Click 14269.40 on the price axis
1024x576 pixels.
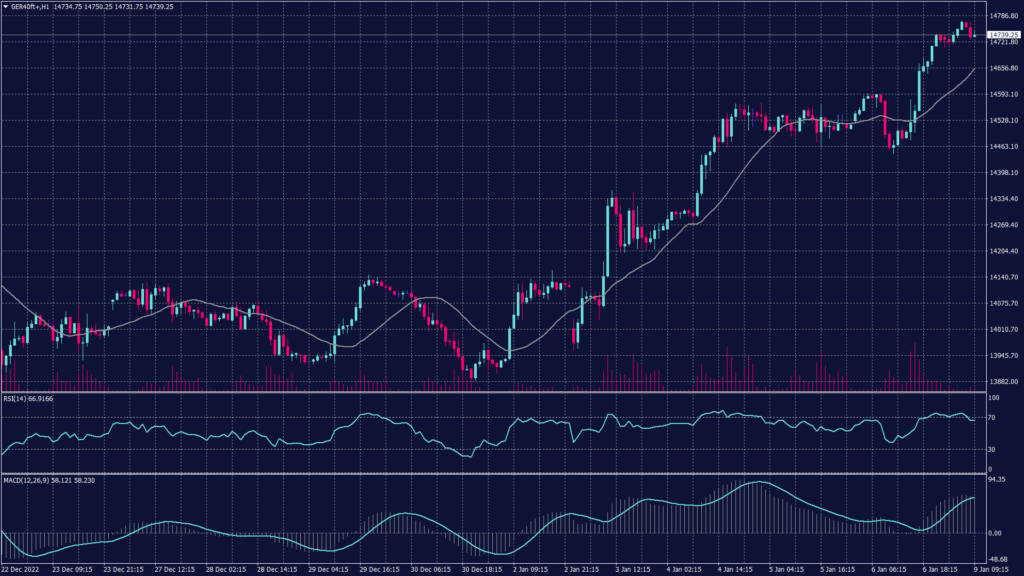tap(1000, 225)
